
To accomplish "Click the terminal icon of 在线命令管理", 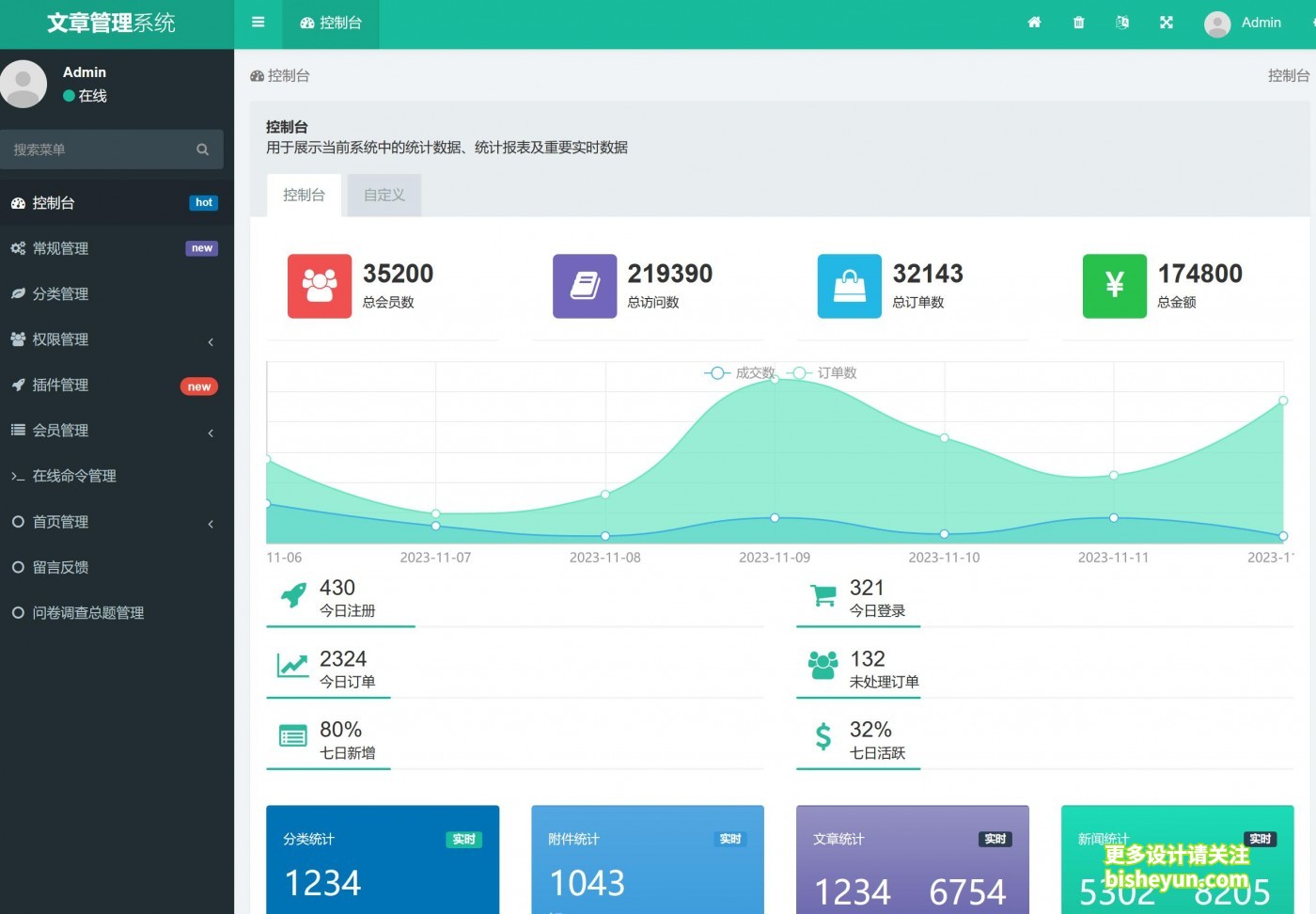I will pos(18,477).
